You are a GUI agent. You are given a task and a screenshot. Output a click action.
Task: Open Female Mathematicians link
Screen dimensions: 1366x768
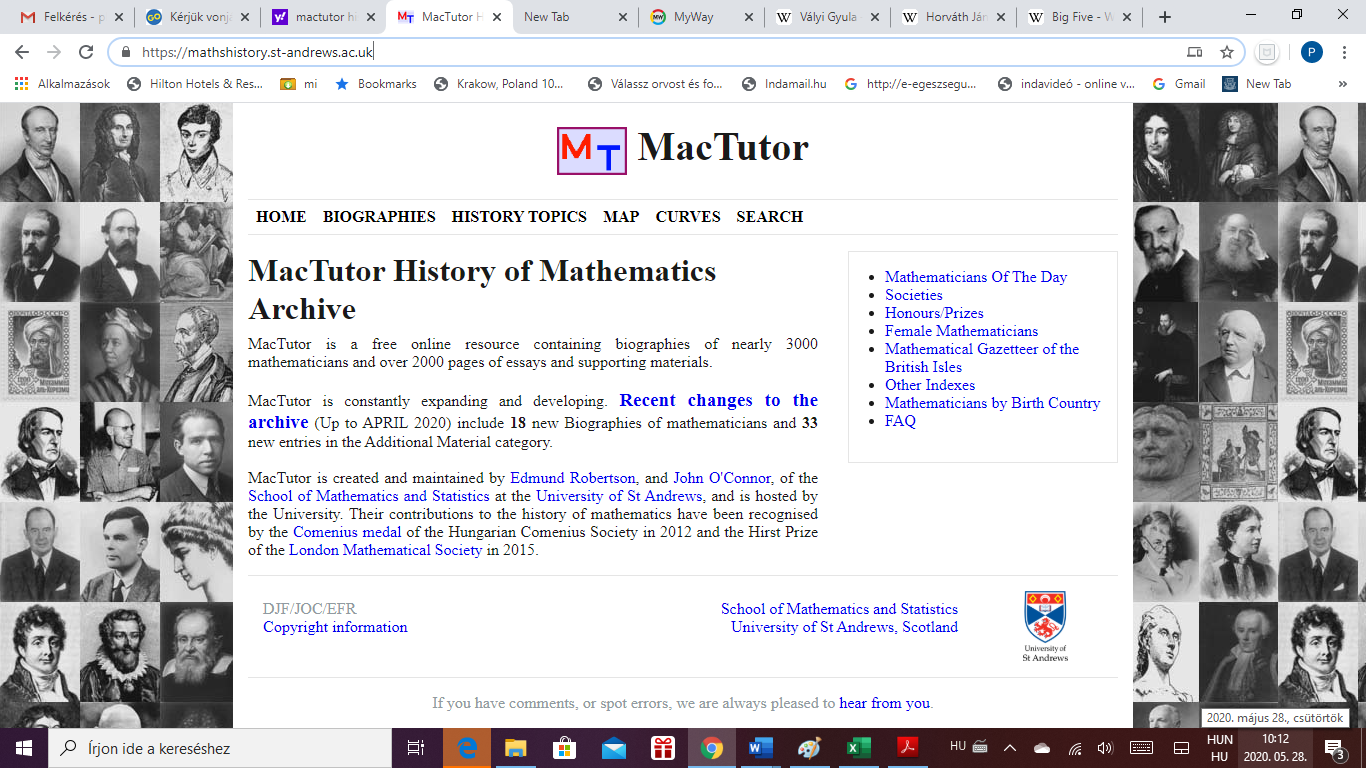[961, 331]
